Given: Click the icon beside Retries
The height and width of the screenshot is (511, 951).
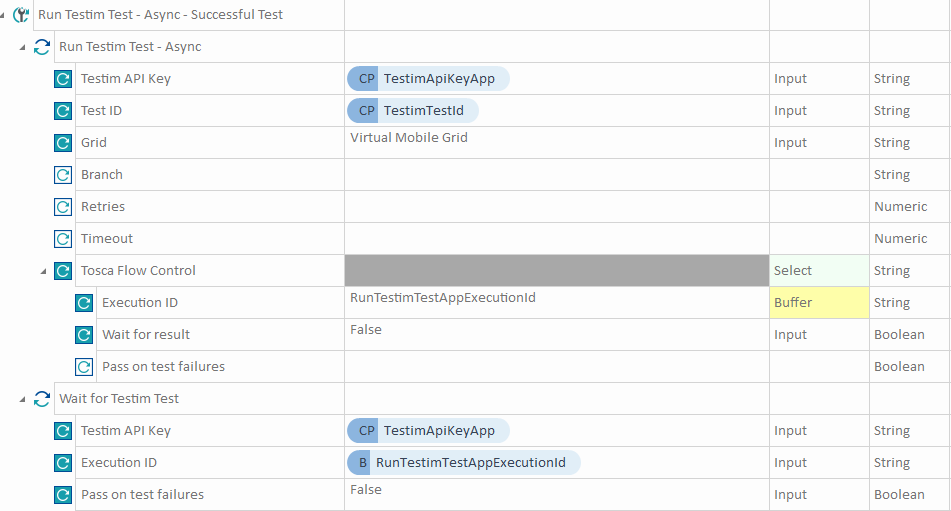Looking at the screenshot, I should (x=63, y=207).
